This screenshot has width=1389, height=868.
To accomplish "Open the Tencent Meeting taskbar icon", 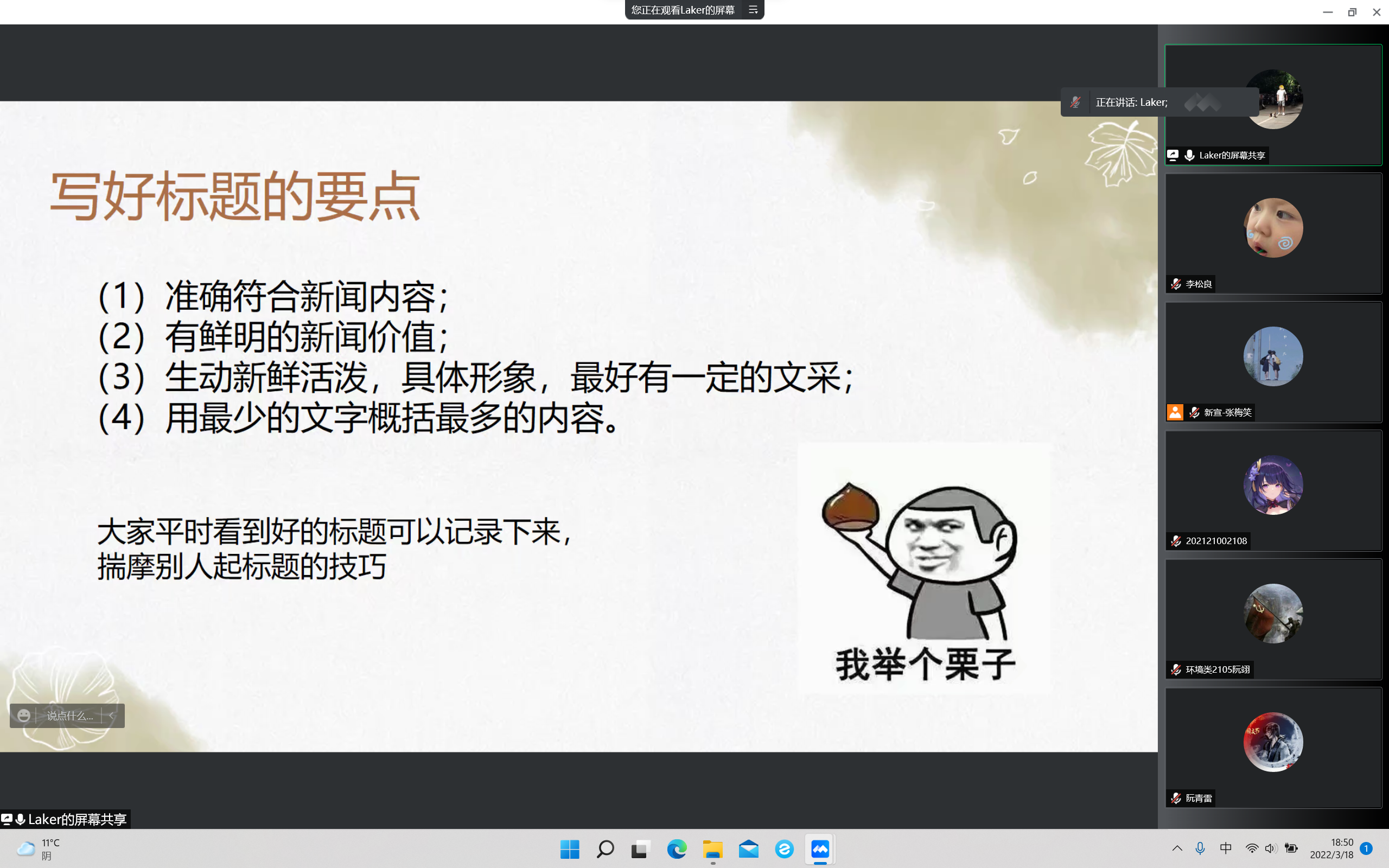I will (820, 848).
